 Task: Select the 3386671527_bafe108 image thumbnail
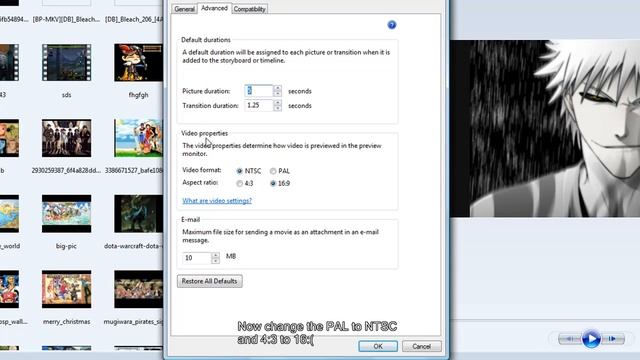(x=138, y=138)
